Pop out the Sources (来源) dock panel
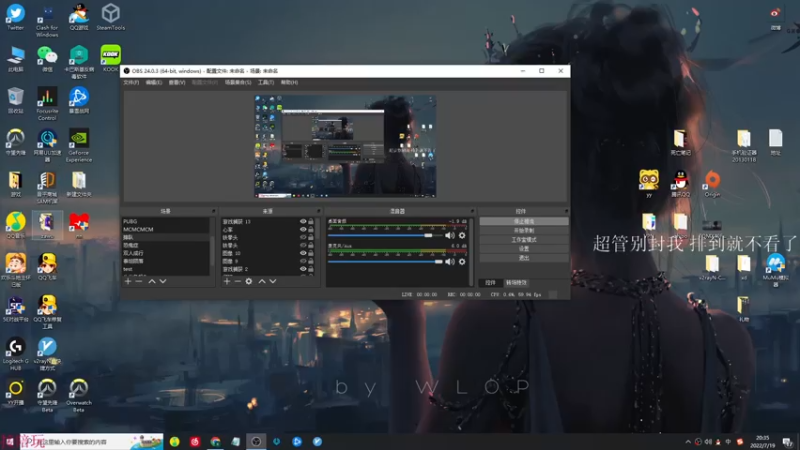 (x=318, y=211)
